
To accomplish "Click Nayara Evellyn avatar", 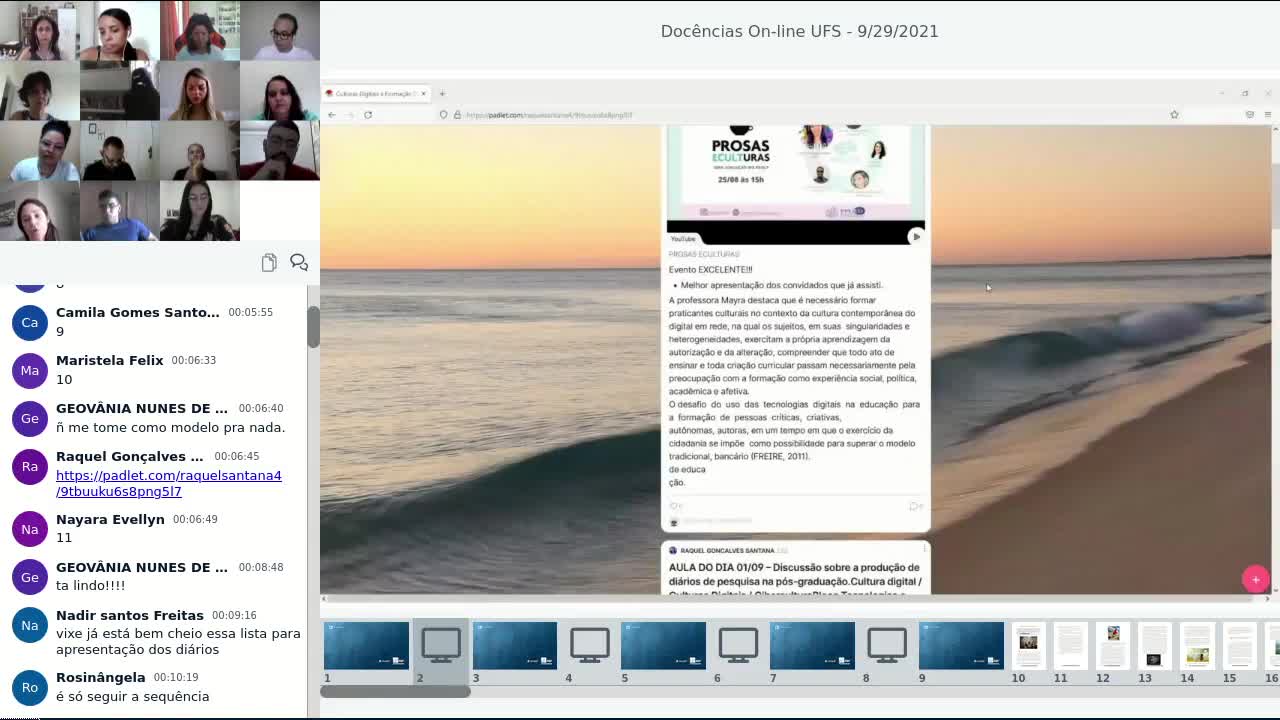I will coord(30,529).
